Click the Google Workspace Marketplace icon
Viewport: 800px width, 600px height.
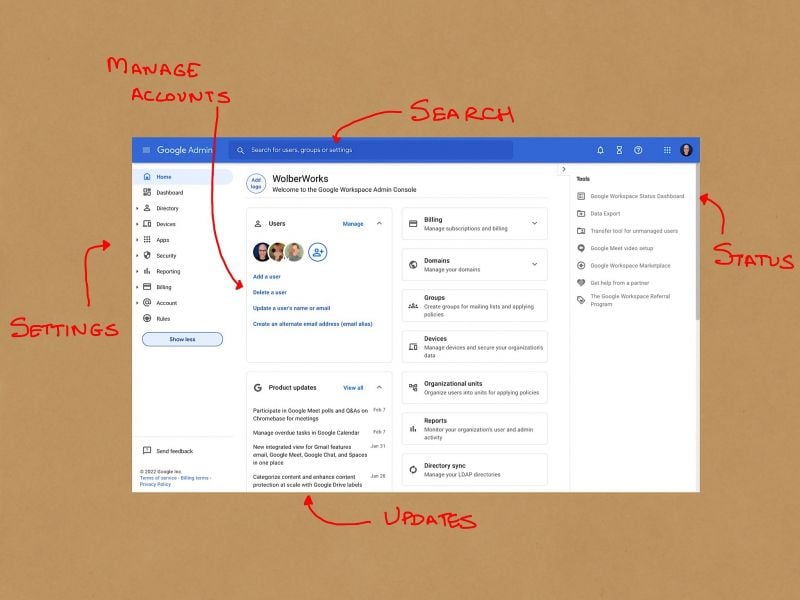click(x=581, y=265)
